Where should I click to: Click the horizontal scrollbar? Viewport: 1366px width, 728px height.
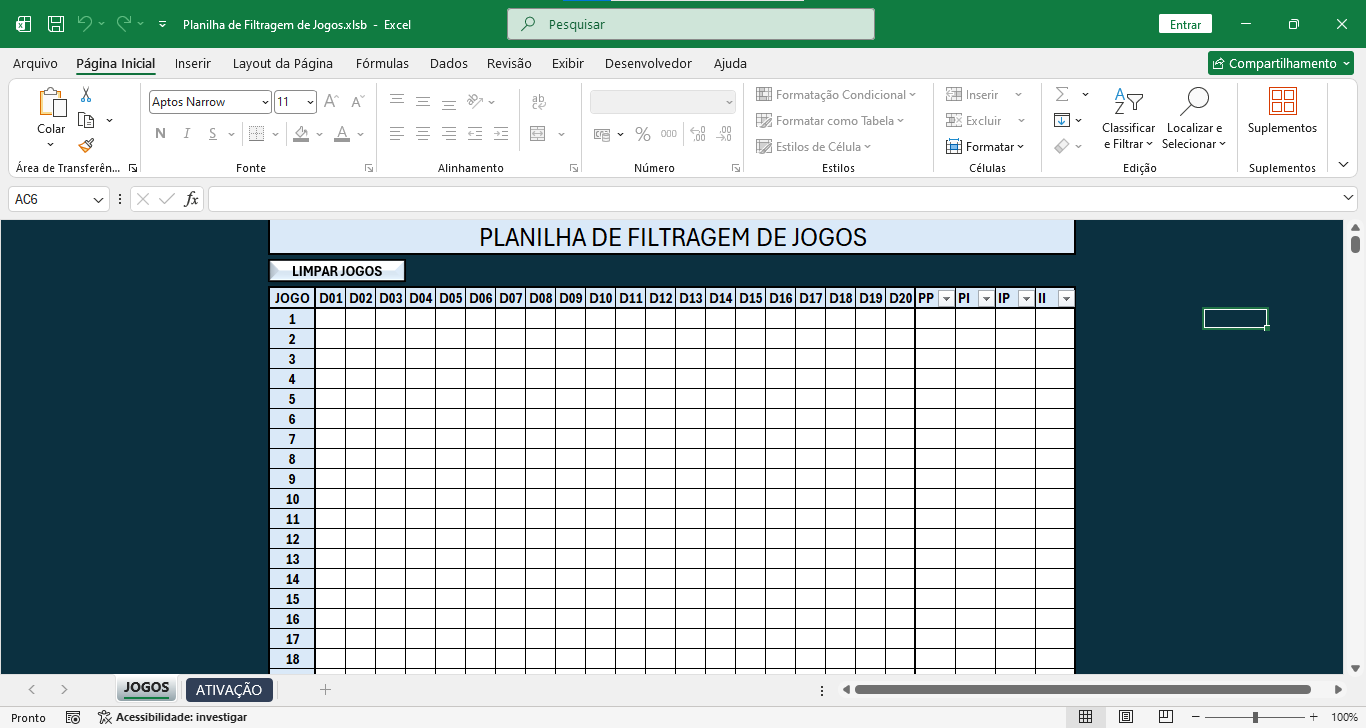click(1083, 690)
